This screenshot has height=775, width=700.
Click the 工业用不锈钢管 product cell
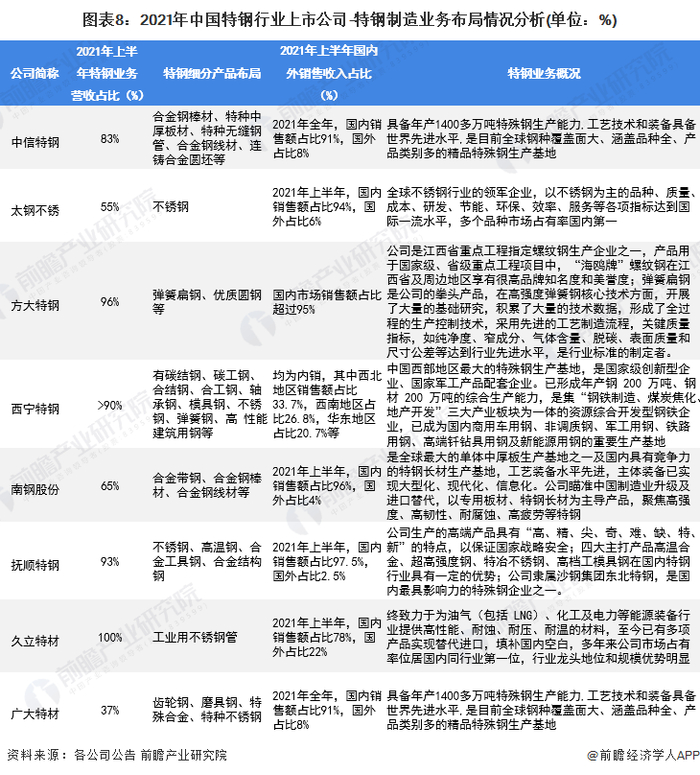[x=195, y=638]
